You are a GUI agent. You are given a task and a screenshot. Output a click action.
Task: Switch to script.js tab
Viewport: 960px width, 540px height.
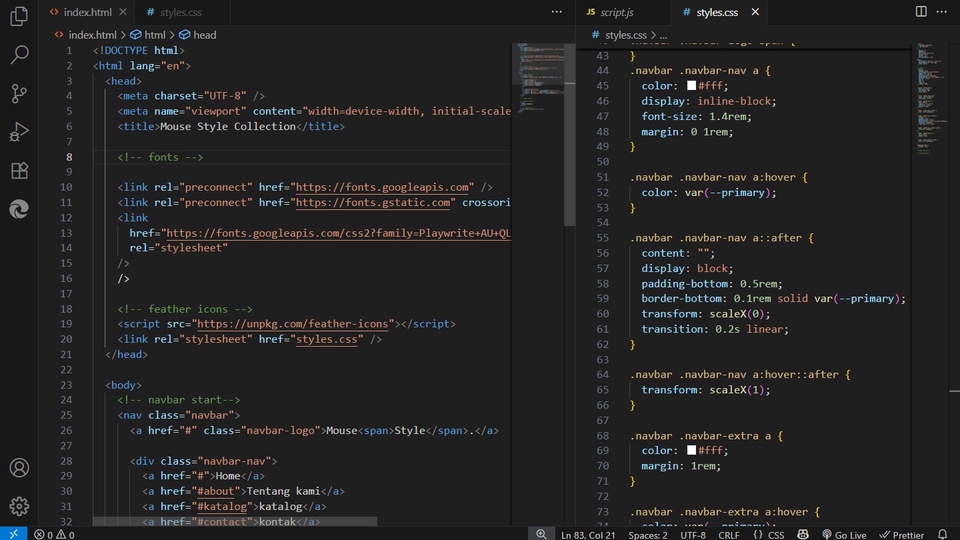click(617, 12)
